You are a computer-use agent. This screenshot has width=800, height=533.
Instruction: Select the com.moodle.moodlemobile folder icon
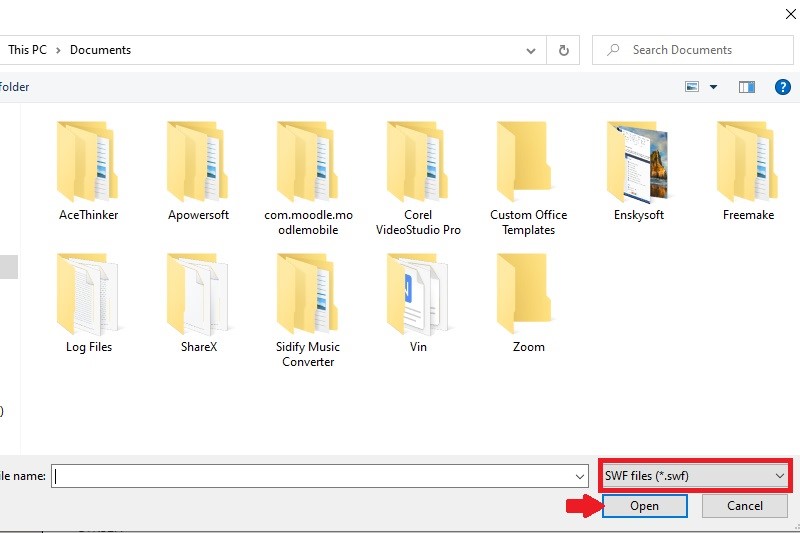[x=308, y=161]
